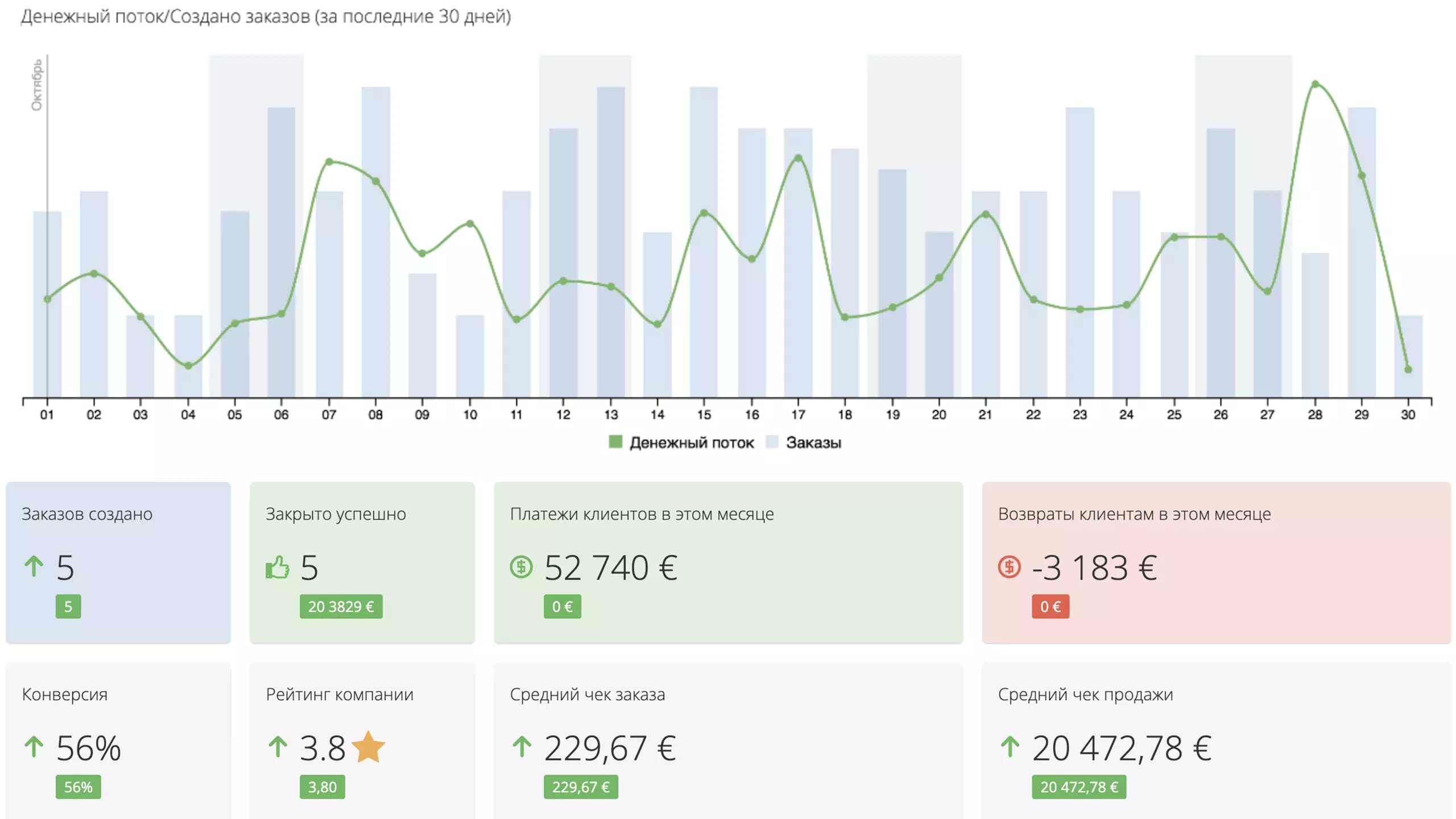Click the green up arrow beside 56%
This screenshot has height=819, width=1456.
[34, 747]
